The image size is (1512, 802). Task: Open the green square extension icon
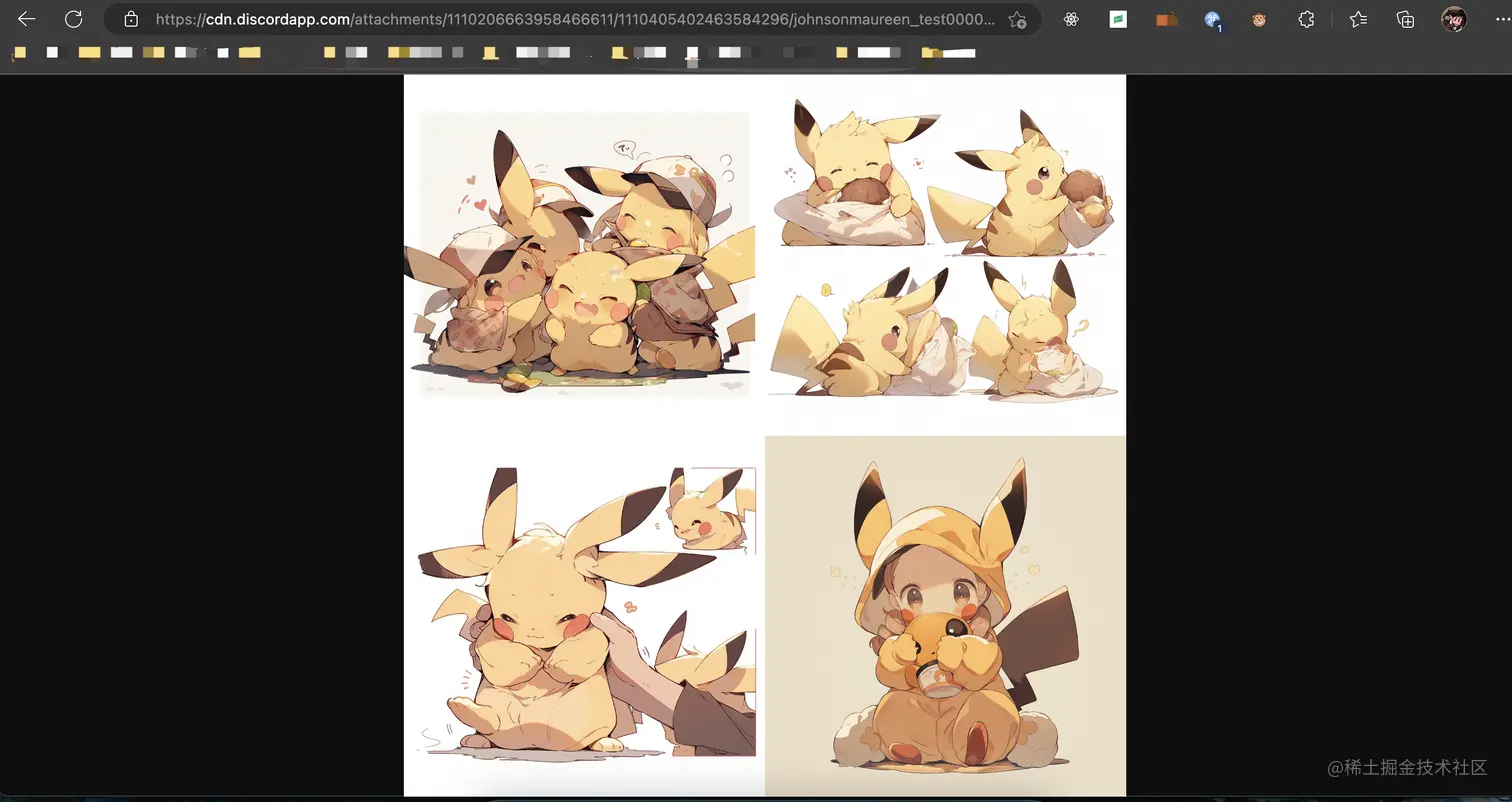point(1118,19)
